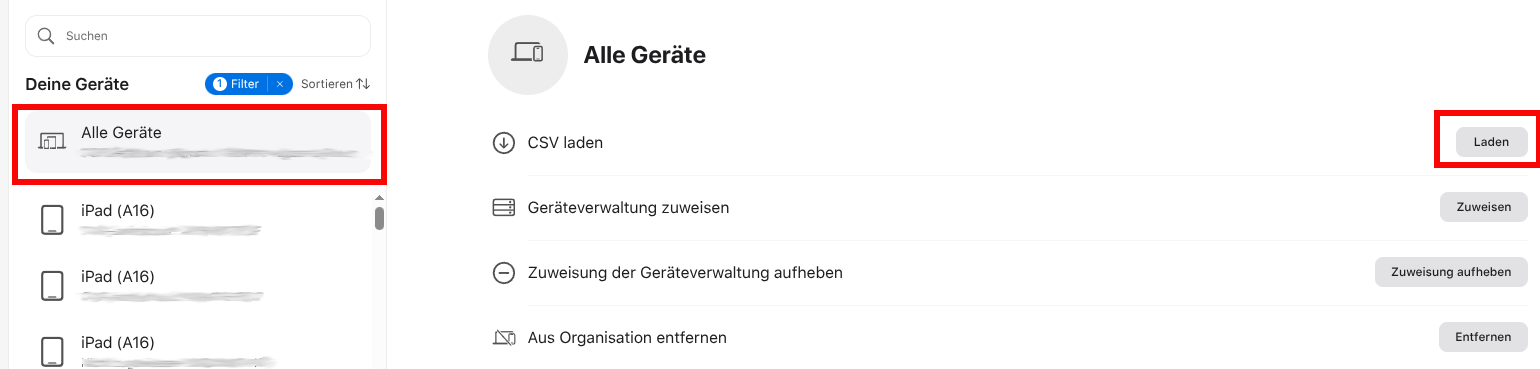This screenshot has width=1540, height=369.
Task: Click the Aus Organisation entfernen crossed-device icon
Action: 504,337
